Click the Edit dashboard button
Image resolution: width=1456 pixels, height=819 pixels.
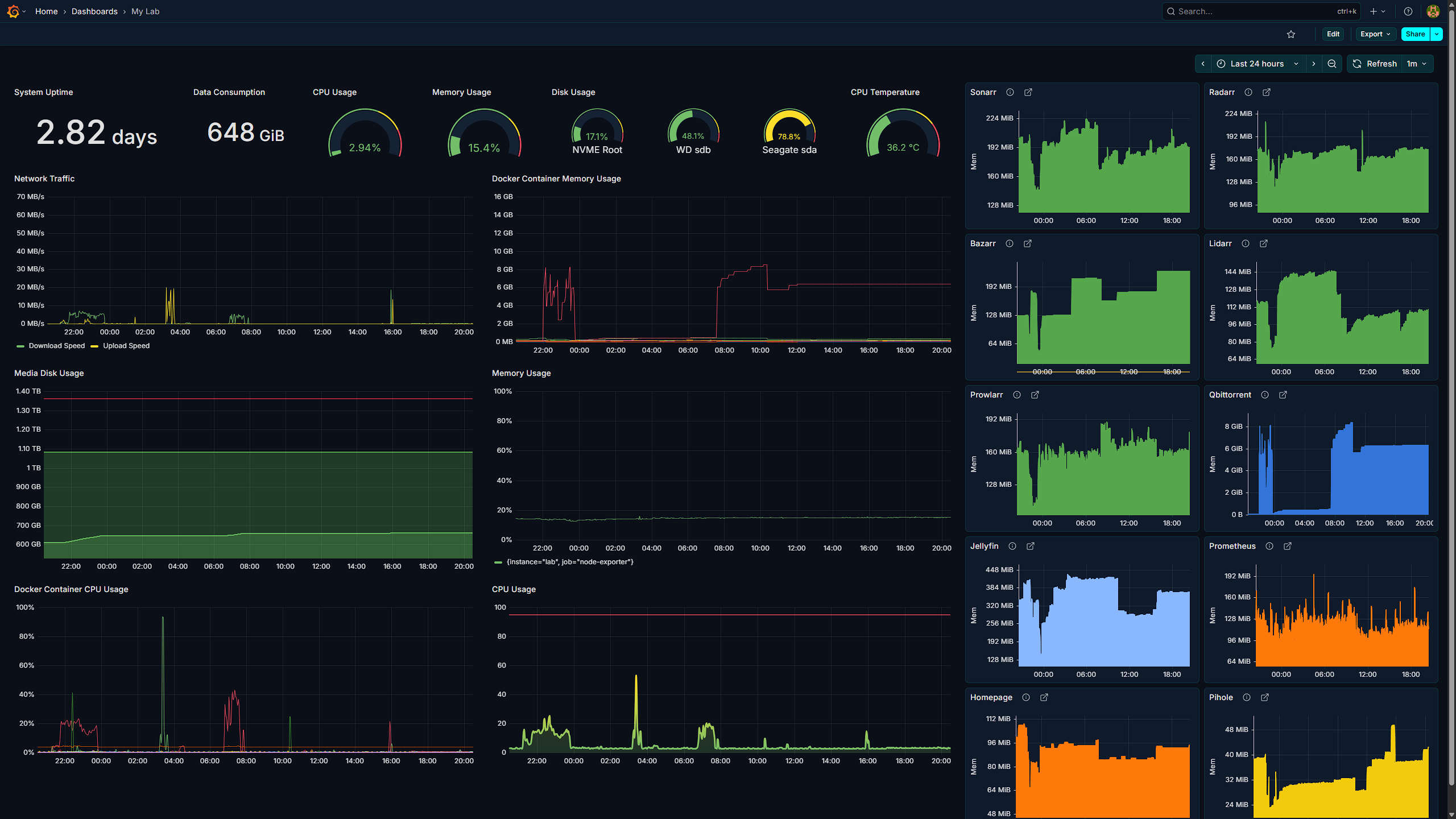tap(1333, 34)
